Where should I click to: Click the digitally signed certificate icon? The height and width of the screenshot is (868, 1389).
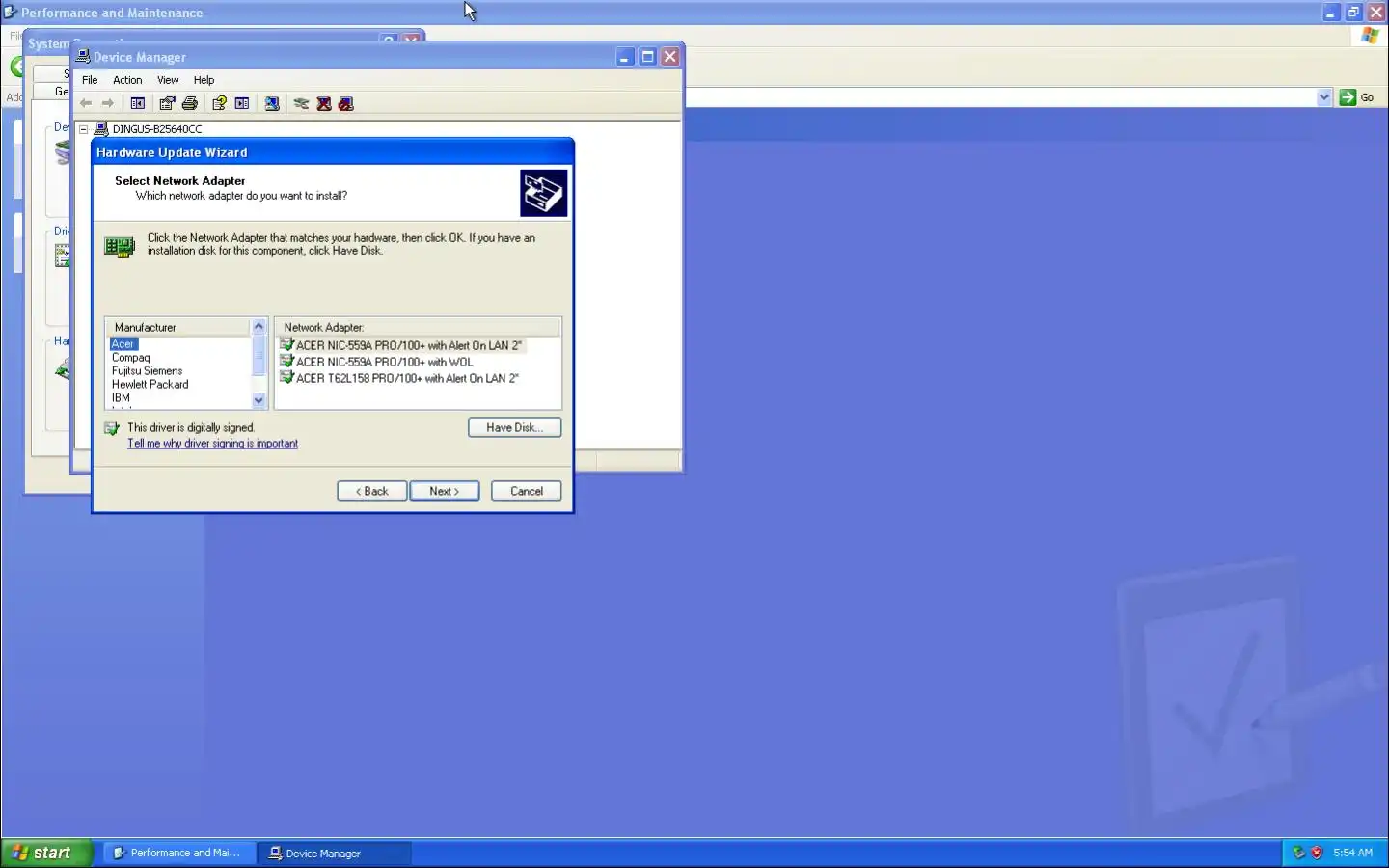[x=112, y=428]
